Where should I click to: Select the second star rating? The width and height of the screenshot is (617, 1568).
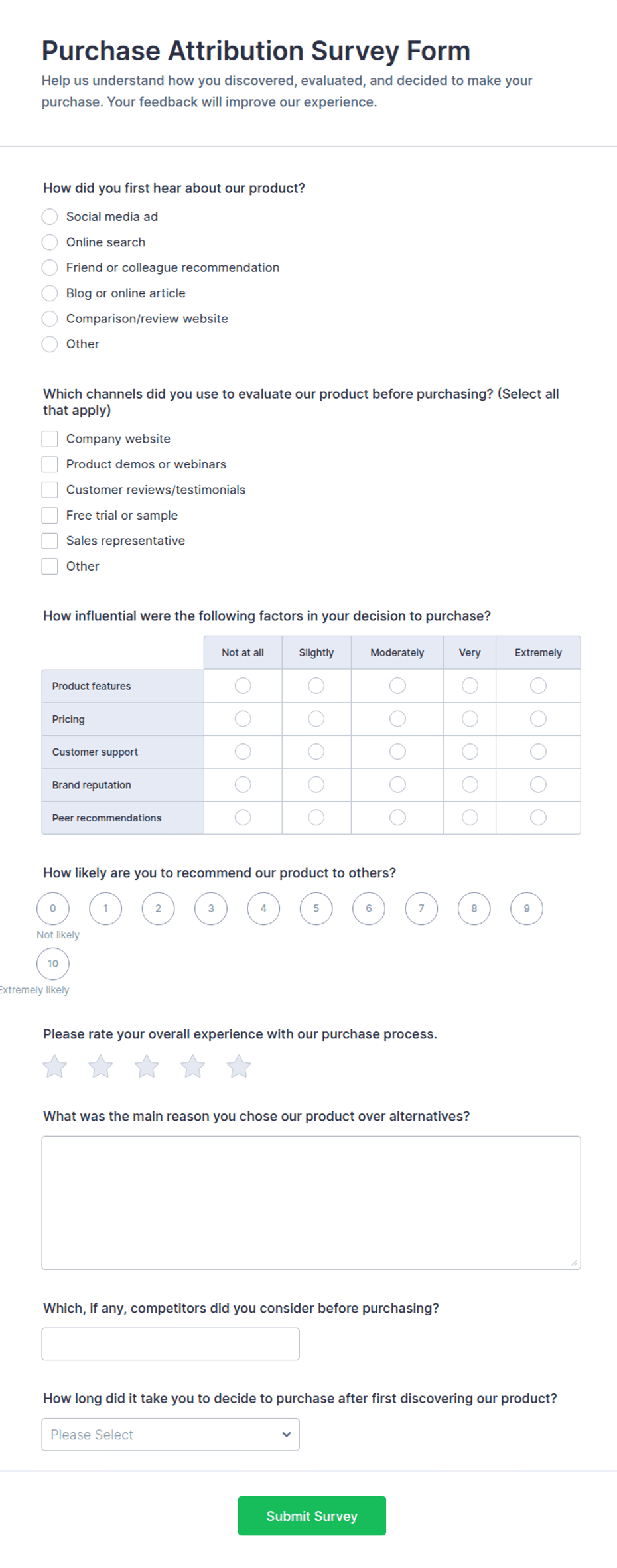(x=101, y=1066)
